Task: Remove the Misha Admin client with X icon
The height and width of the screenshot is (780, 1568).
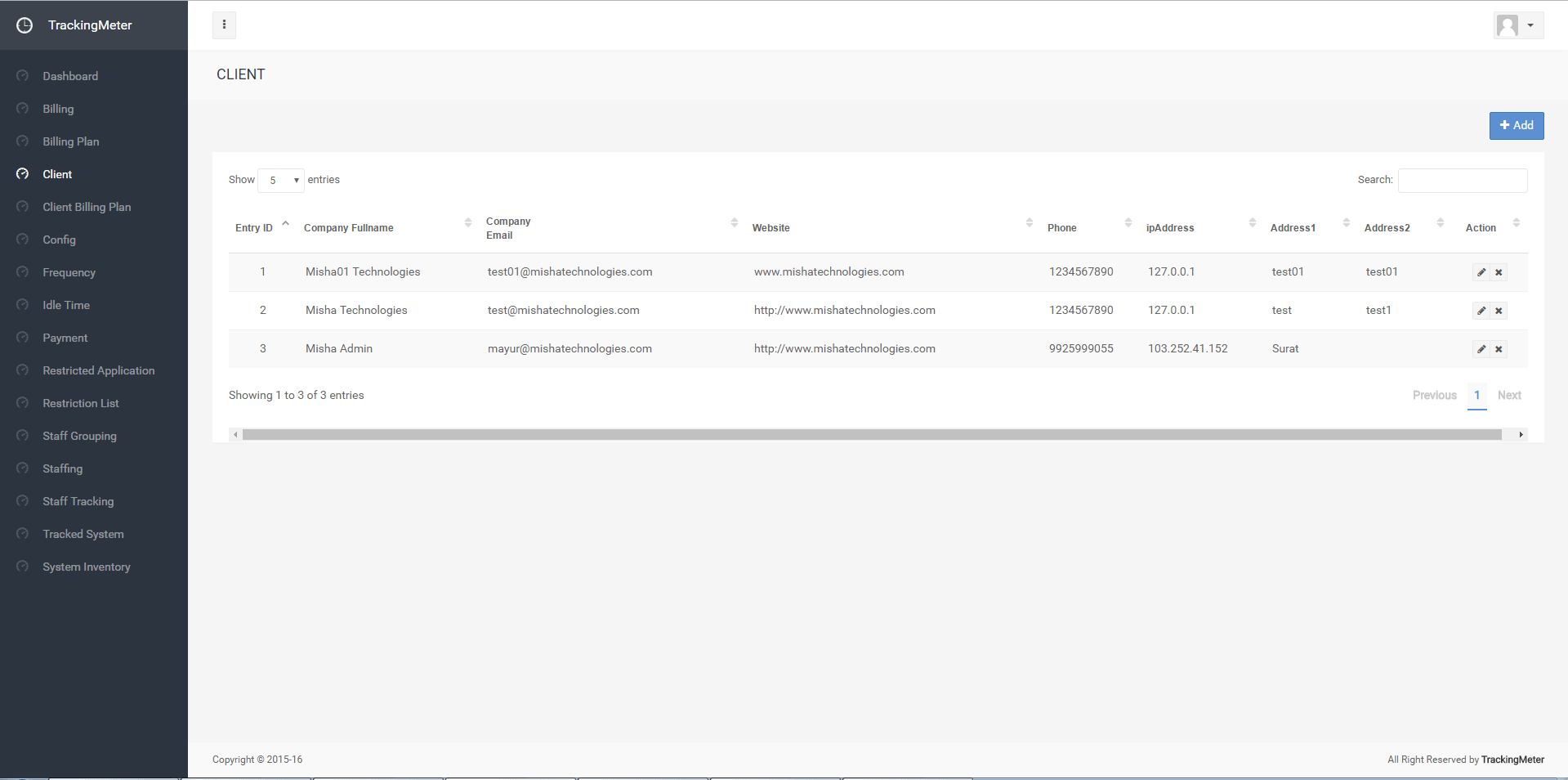Action: pos(1499,349)
